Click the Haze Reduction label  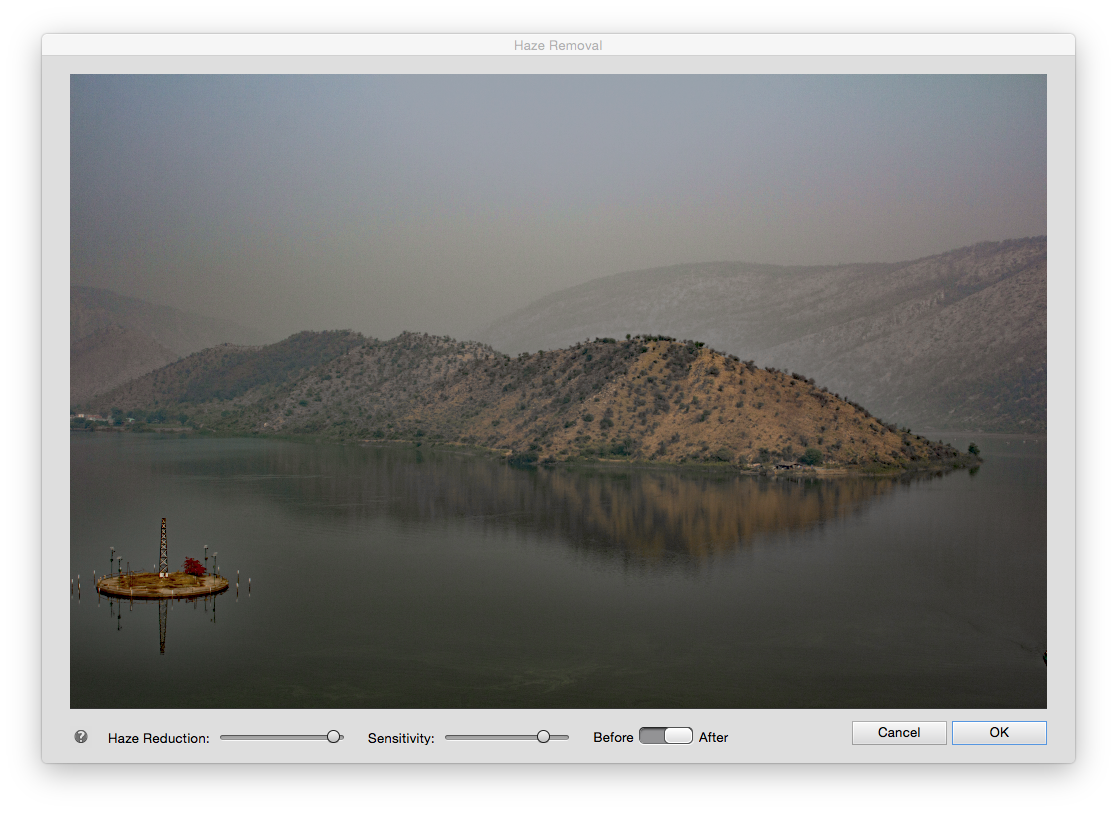point(159,738)
